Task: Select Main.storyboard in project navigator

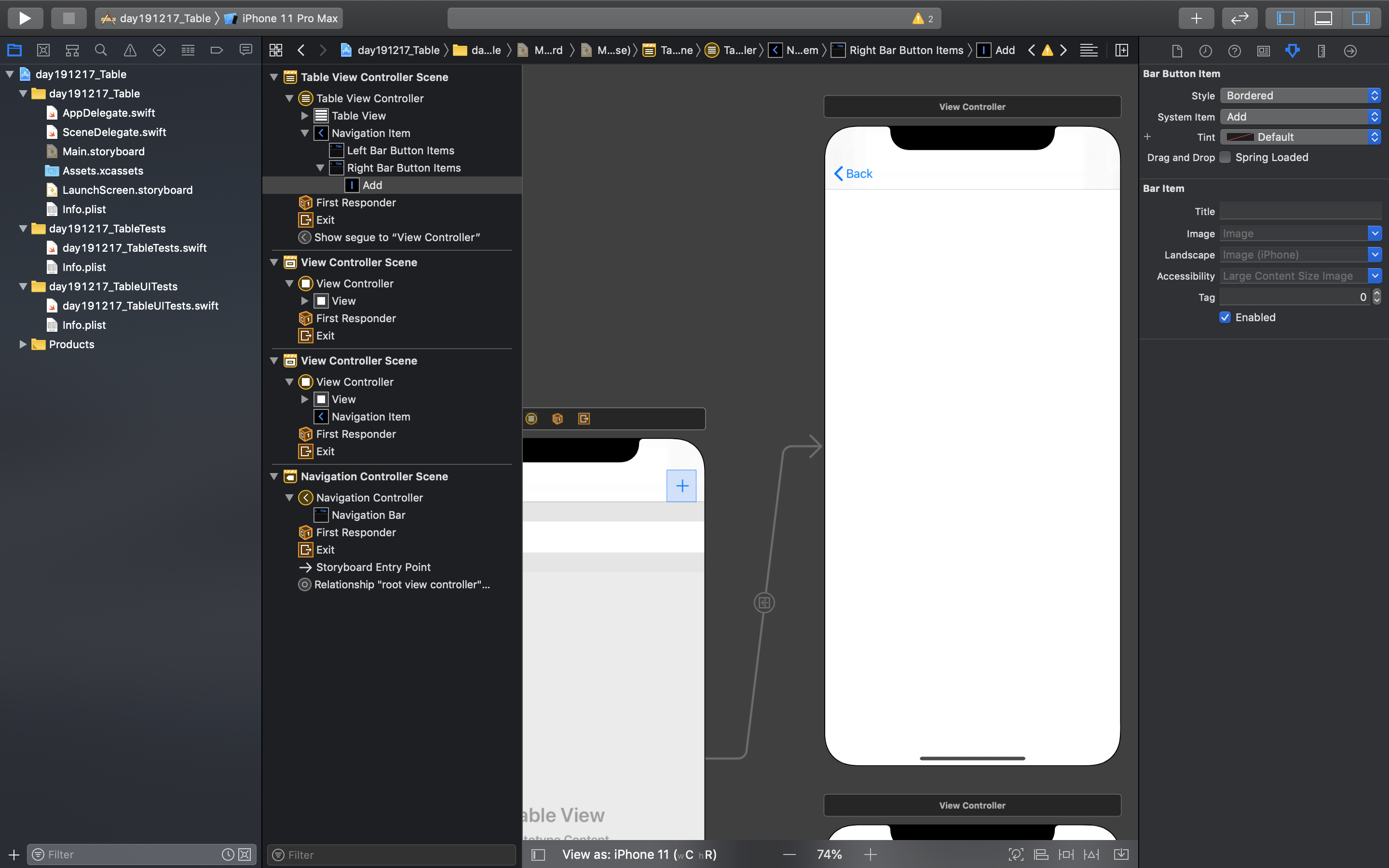Action: [103, 151]
